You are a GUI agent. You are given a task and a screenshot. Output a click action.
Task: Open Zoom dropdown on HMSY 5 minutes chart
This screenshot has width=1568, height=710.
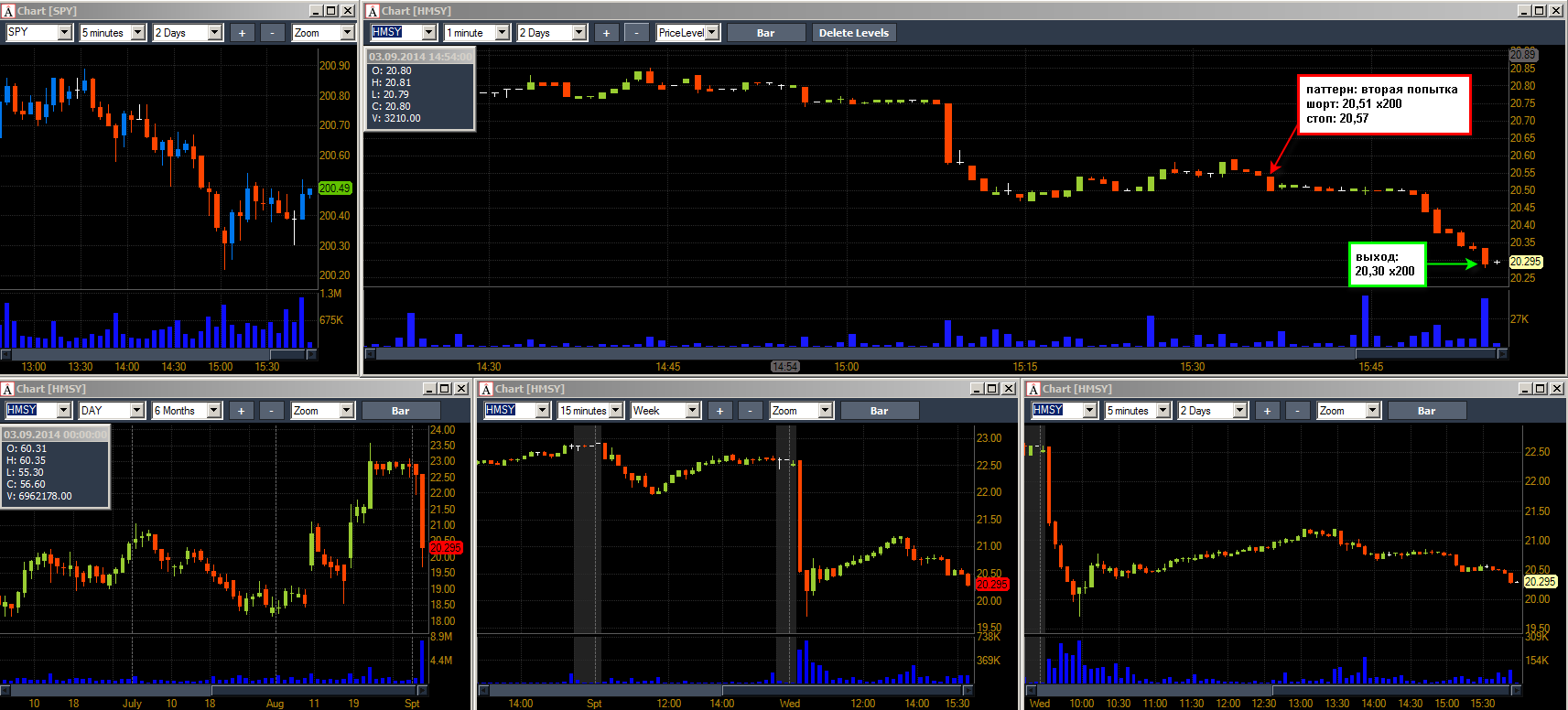1372,411
